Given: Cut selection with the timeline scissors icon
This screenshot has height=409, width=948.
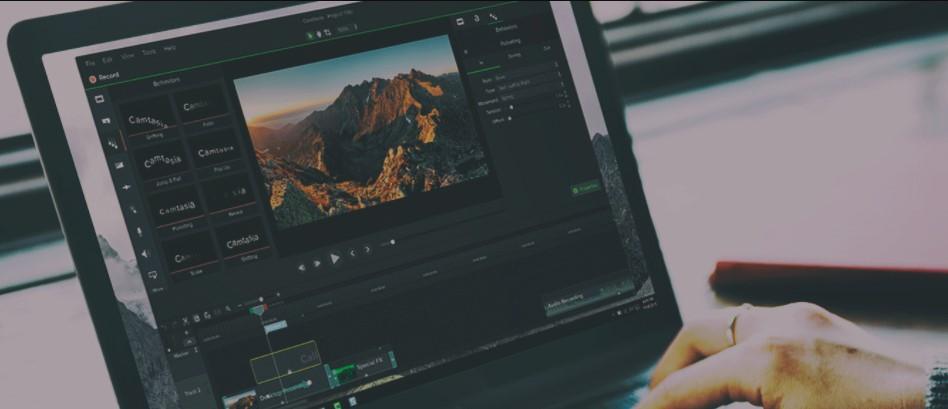Looking at the screenshot, I should click(186, 321).
